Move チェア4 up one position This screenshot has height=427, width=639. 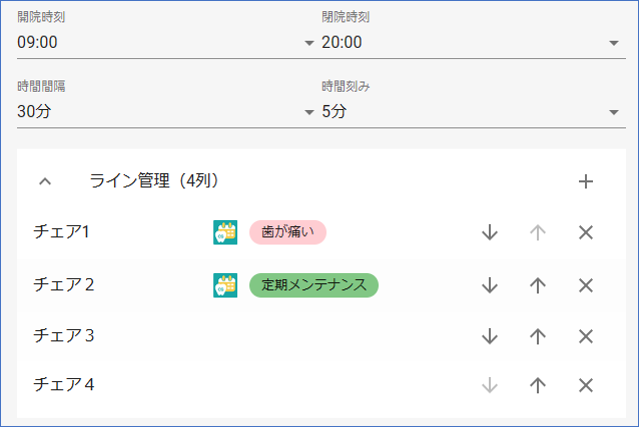[538, 385]
